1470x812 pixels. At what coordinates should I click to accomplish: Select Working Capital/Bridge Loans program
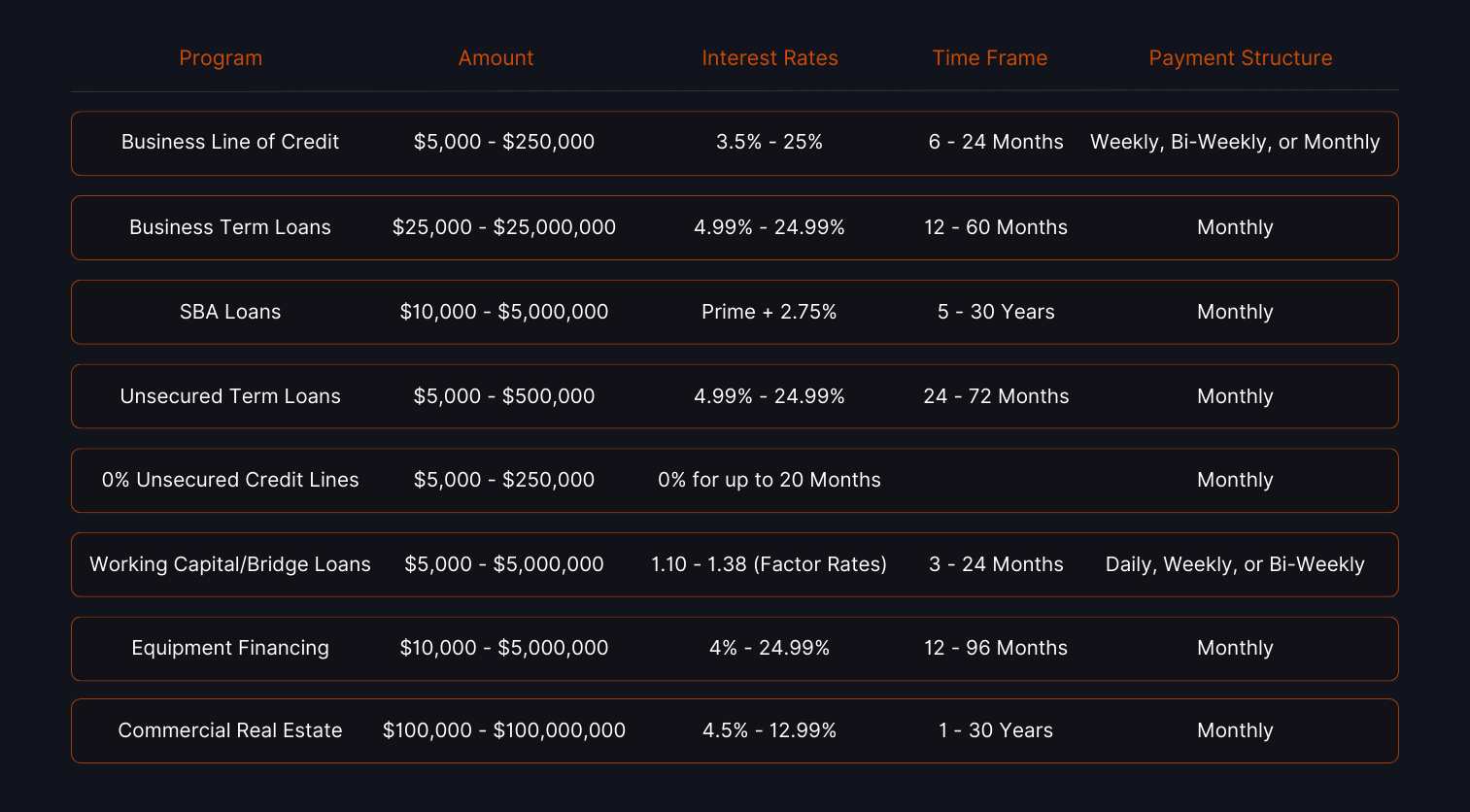tap(230, 564)
